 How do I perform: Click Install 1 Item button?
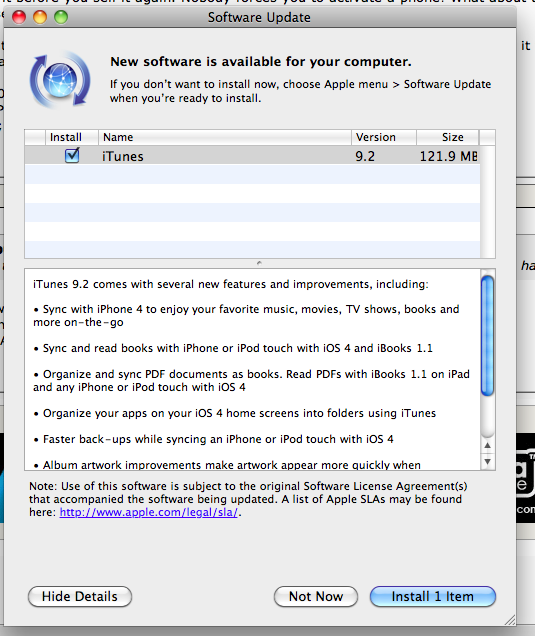(432, 597)
